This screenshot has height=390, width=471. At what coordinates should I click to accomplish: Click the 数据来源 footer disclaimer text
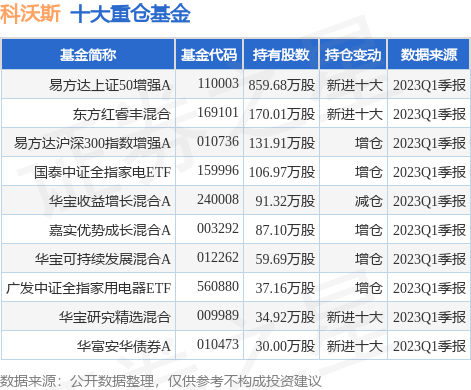(x=160, y=381)
